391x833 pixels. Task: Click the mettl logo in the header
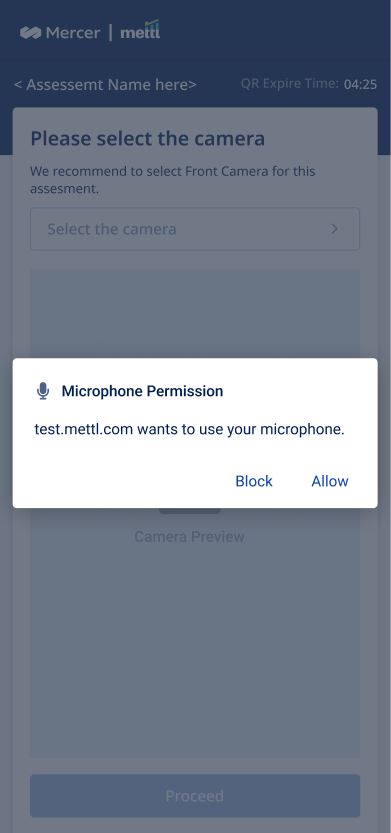140,30
